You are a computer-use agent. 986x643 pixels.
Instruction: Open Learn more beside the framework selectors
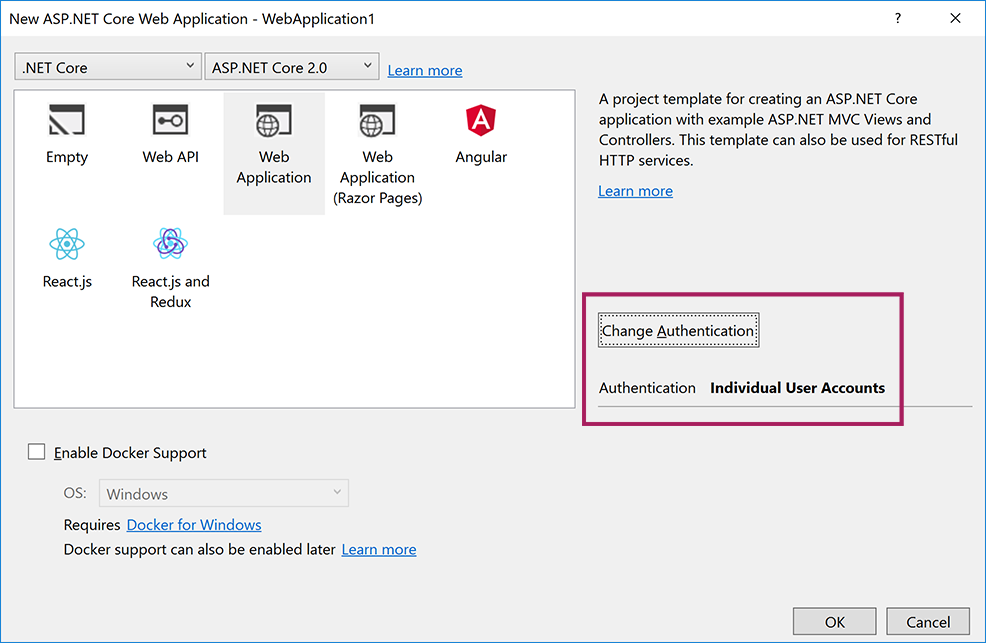(424, 70)
